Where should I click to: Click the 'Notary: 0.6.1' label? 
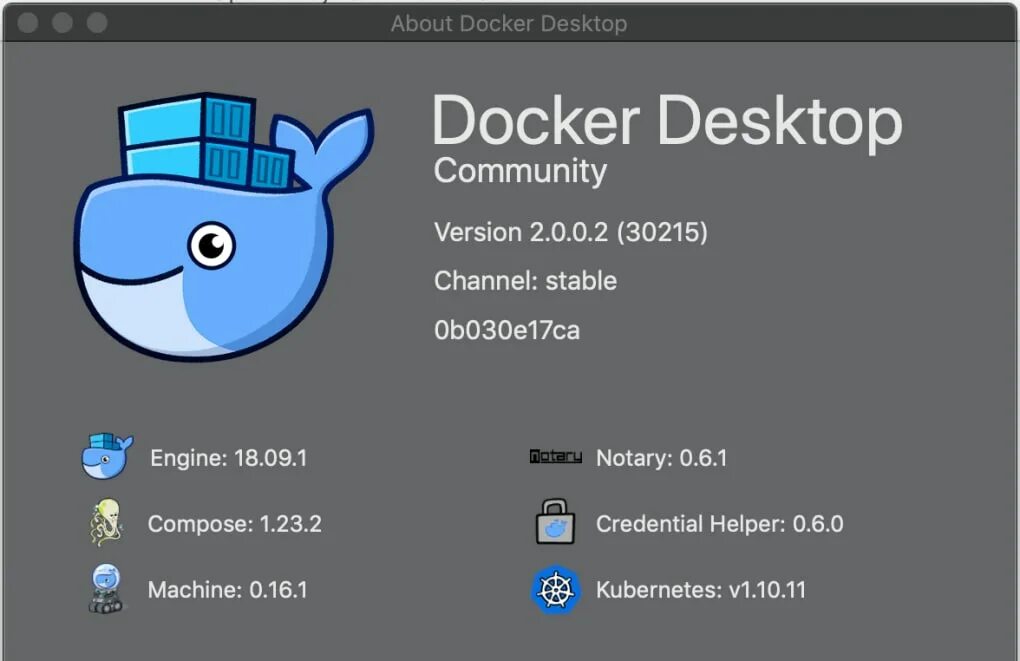(x=662, y=458)
